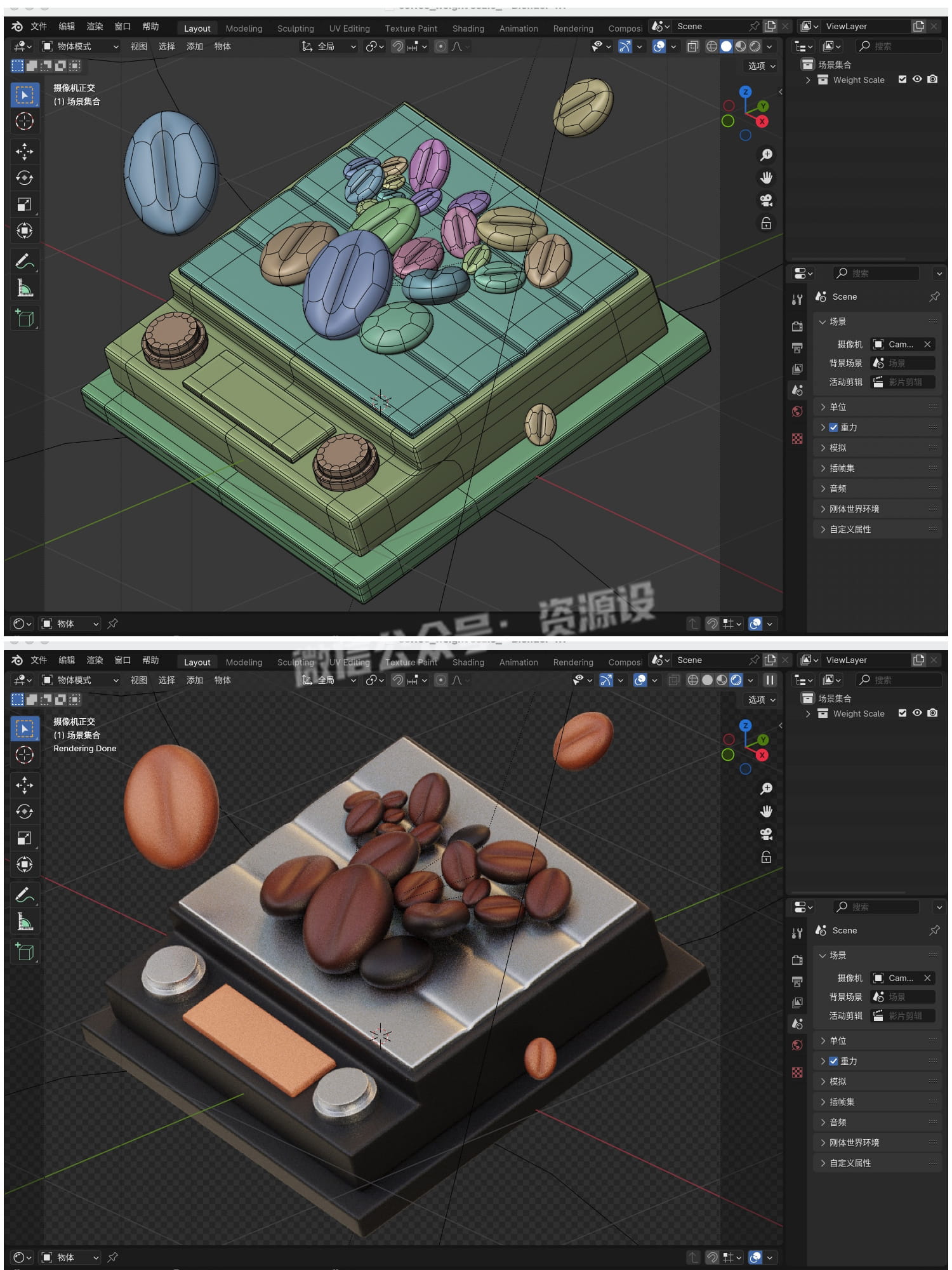Viewport: 952px width, 1270px height.
Task: Choose the Annotate pencil tool in lower viewport
Action: coord(24,895)
